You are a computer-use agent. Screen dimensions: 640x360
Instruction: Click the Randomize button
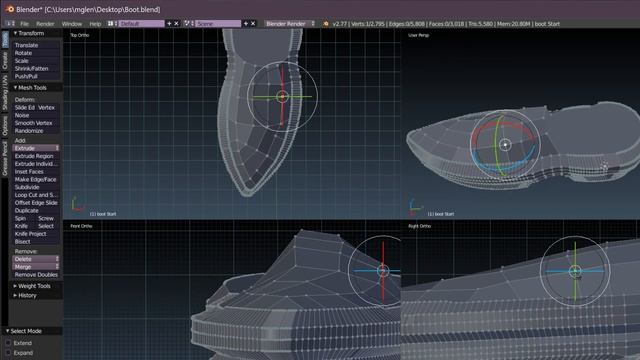click(36, 131)
